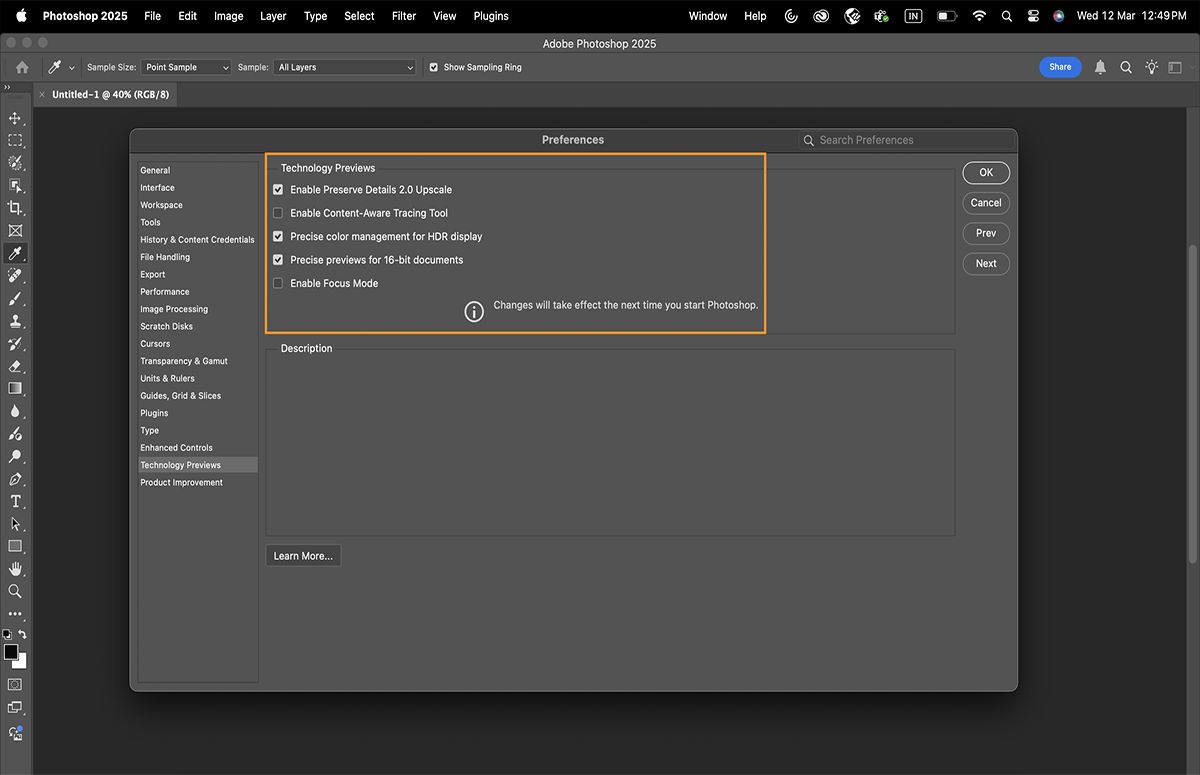Select Scratch Disks in preferences list
Viewport: 1200px width, 775px height.
pyautogui.click(x=167, y=327)
